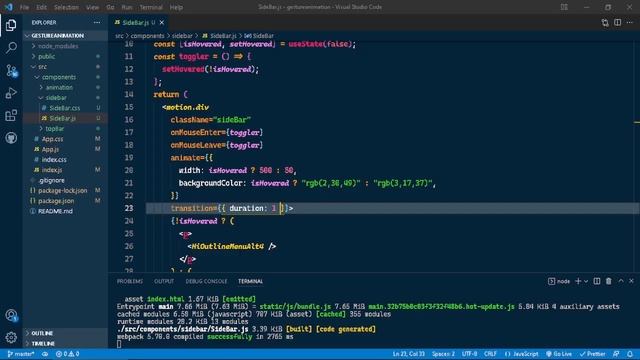Expand the public folder
Image resolution: width=640 pixels, height=360 pixels.
(x=65, y=56)
